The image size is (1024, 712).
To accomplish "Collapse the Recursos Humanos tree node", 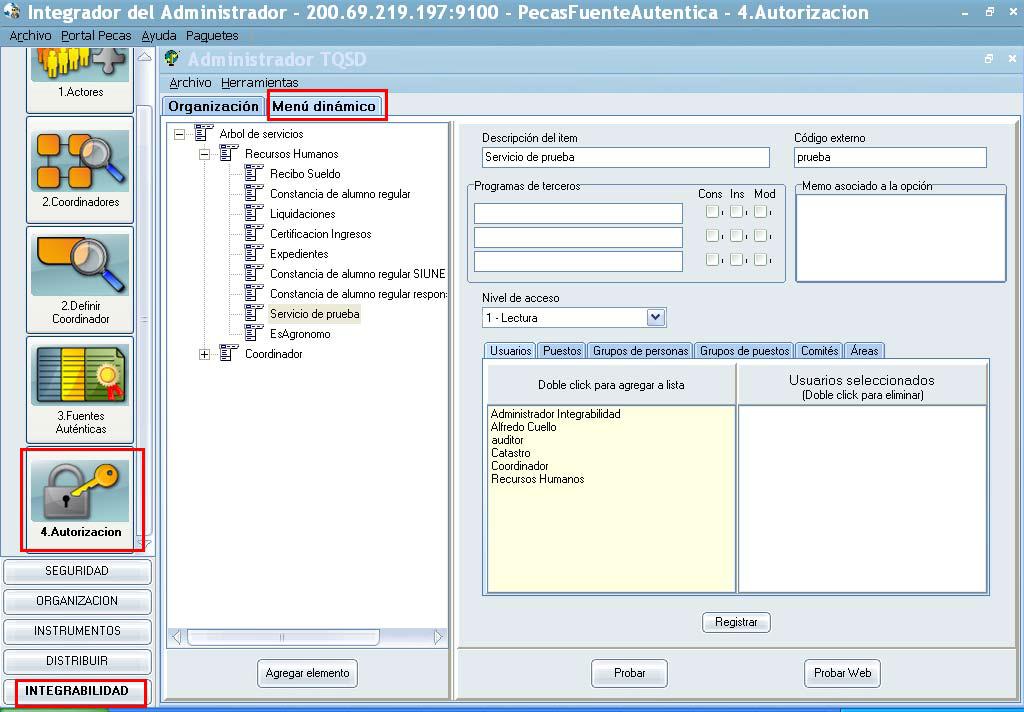I will (x=205, y=154).
